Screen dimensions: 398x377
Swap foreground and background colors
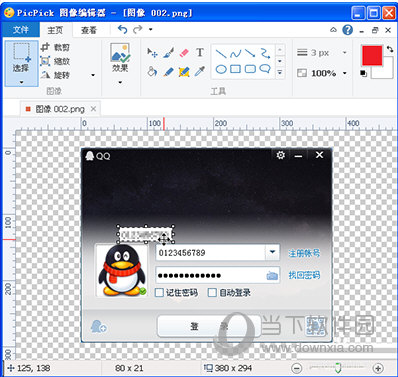[x=390, y=49]
